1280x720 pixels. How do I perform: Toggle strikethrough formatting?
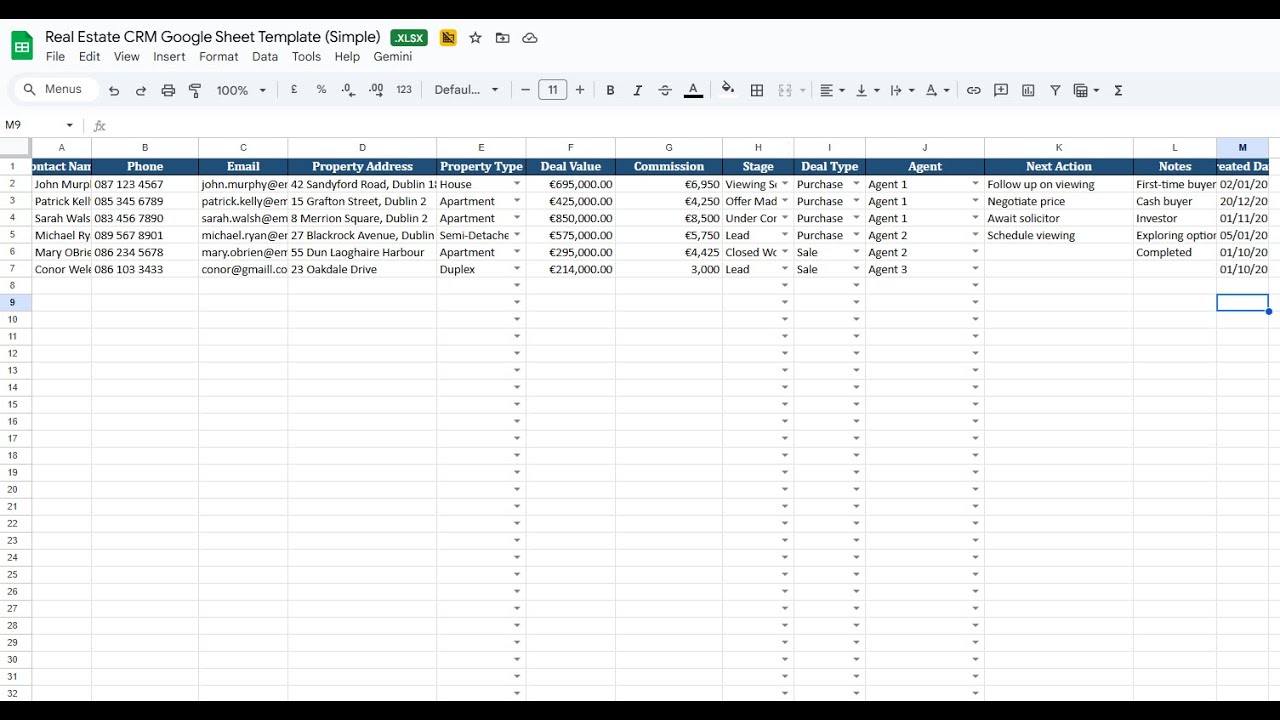pos(665,90)
